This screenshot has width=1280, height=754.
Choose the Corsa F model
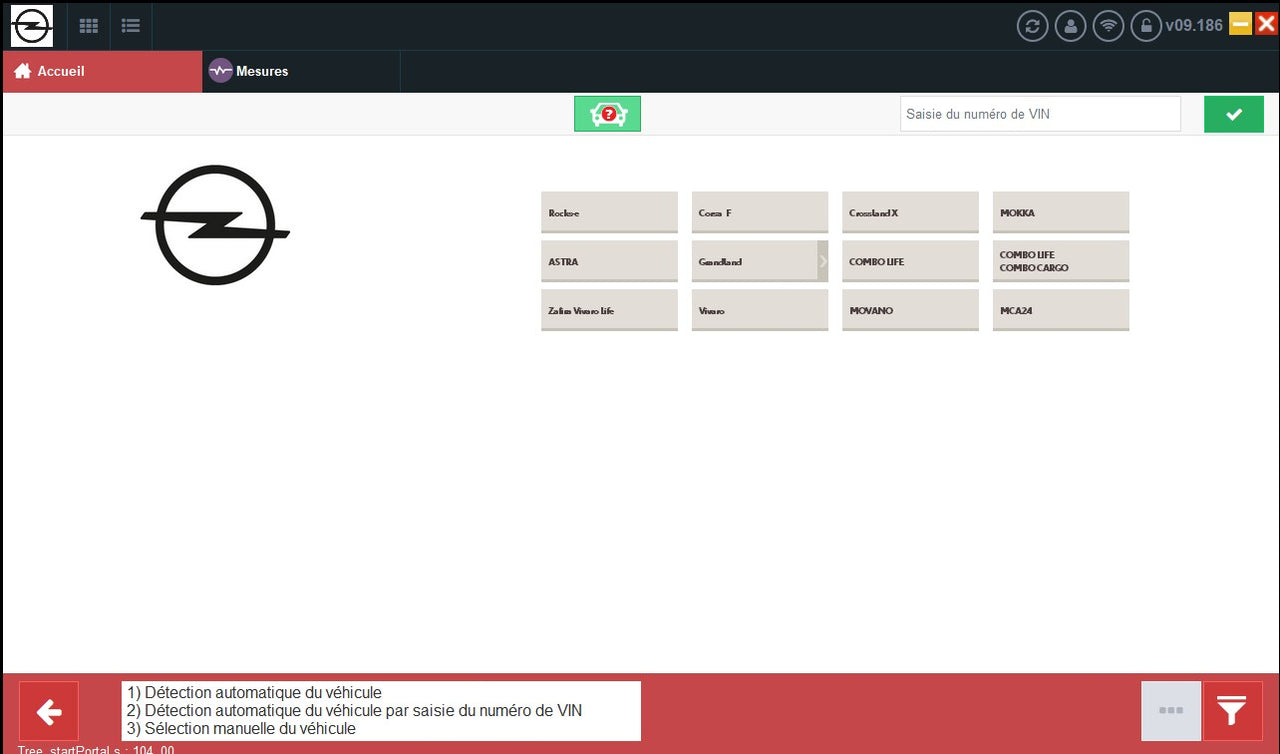tap(759, 212)
